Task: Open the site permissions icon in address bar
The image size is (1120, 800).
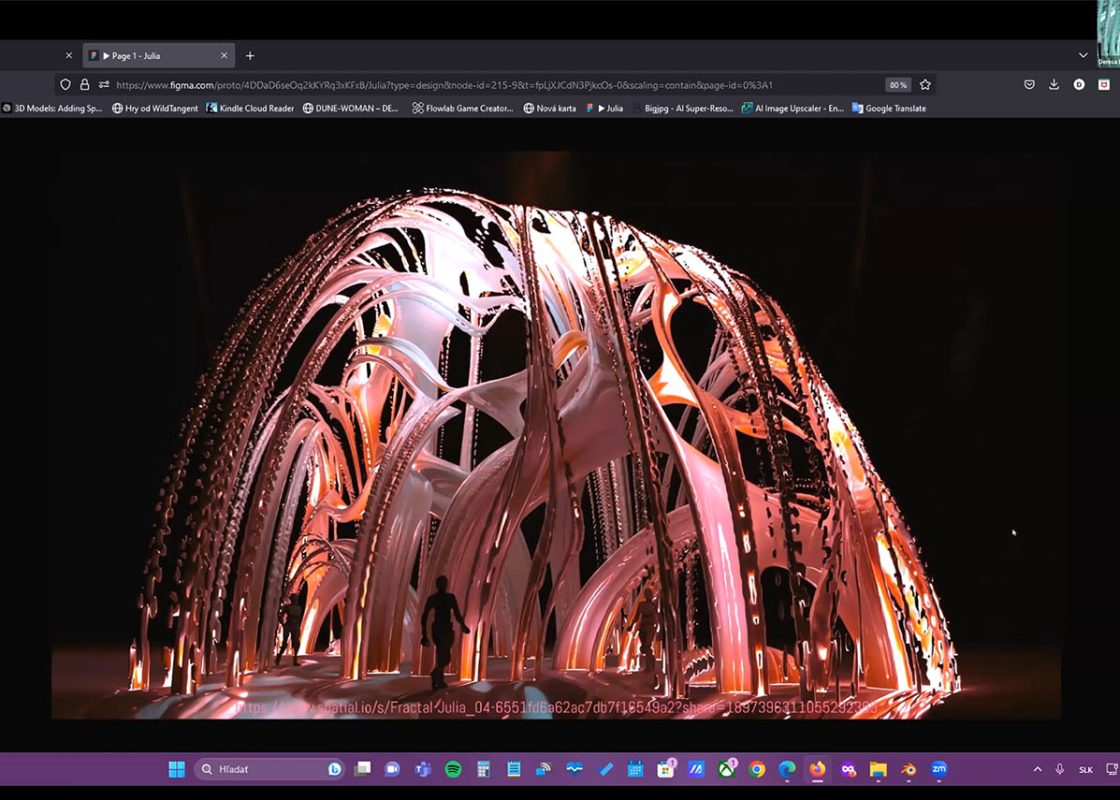Action: 104,85
